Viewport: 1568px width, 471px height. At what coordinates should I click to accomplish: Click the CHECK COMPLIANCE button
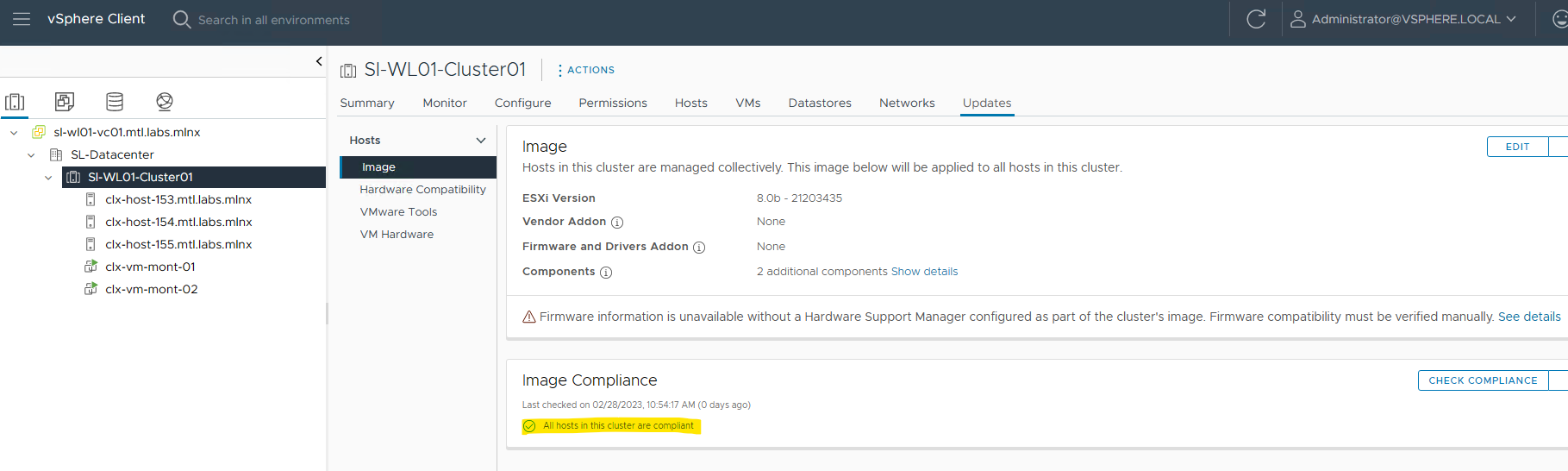click(x=1483, y=380)
